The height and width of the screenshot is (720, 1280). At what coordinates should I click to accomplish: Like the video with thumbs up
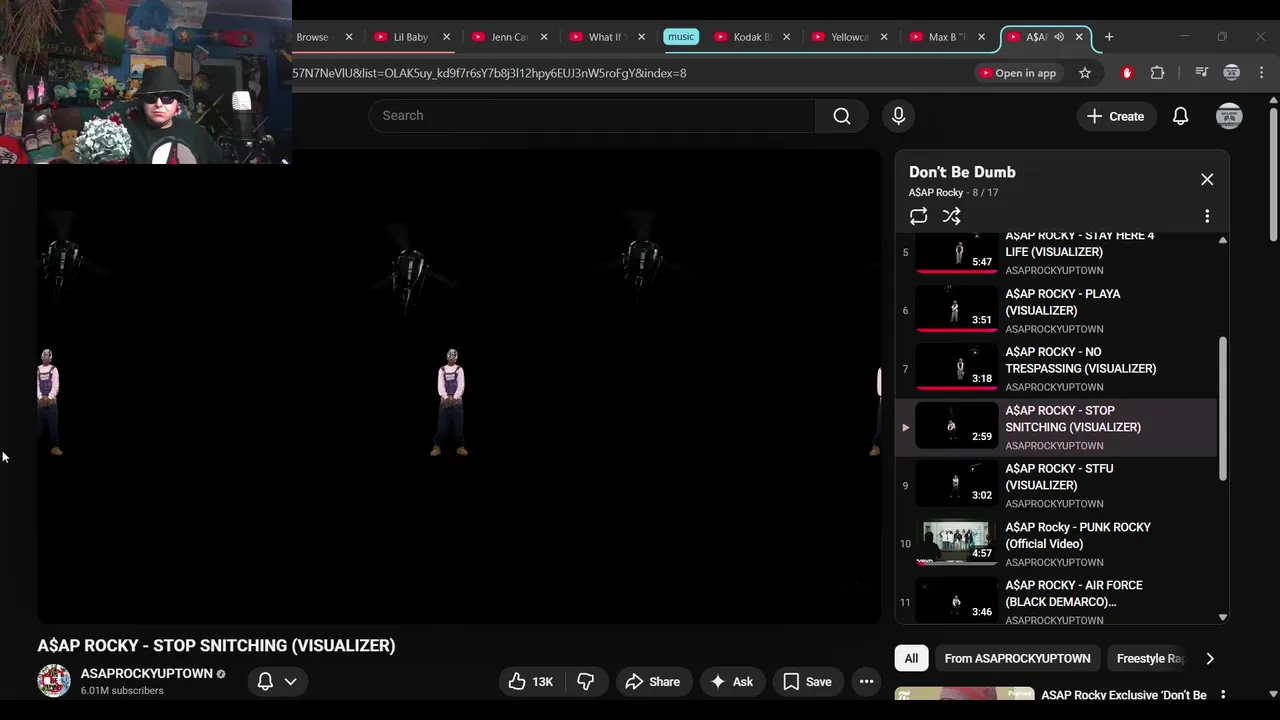coord(531,682)
